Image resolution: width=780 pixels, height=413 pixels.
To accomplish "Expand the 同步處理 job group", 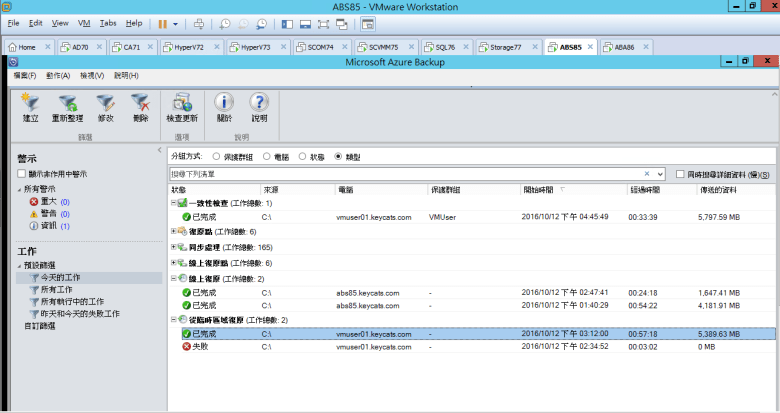I will 174,246.
